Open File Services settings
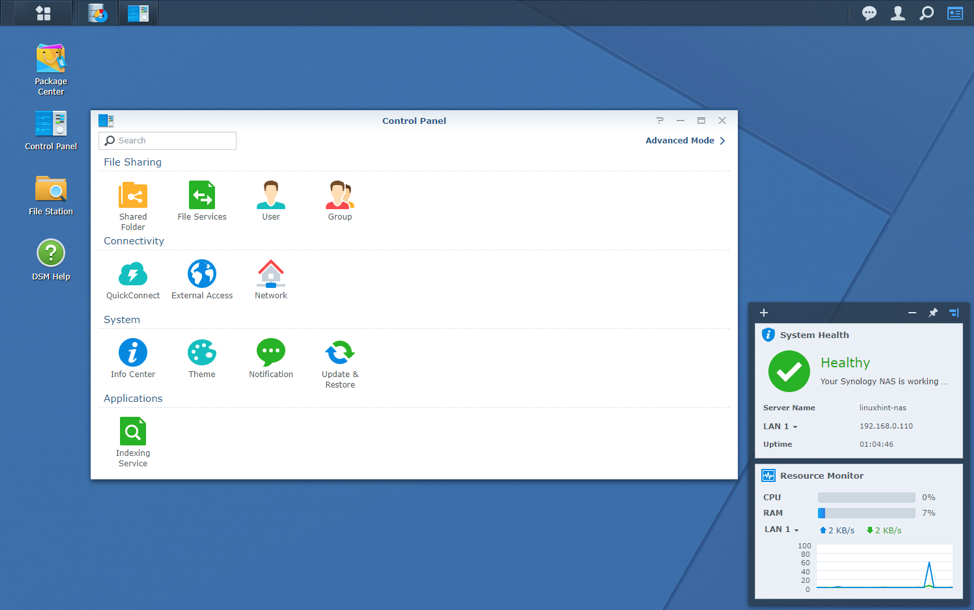 [202, 200]
